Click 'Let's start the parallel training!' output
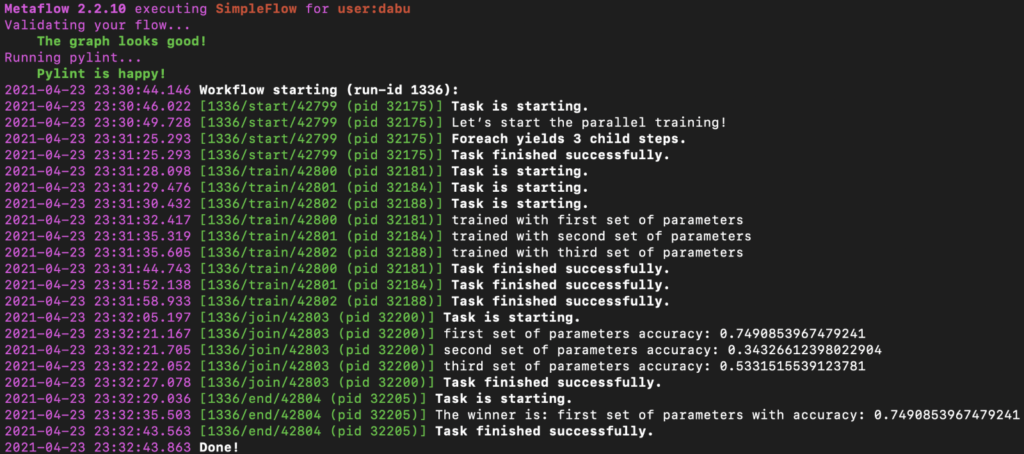The width and height of the screenshot is (1024, 454). click(588, 123)
